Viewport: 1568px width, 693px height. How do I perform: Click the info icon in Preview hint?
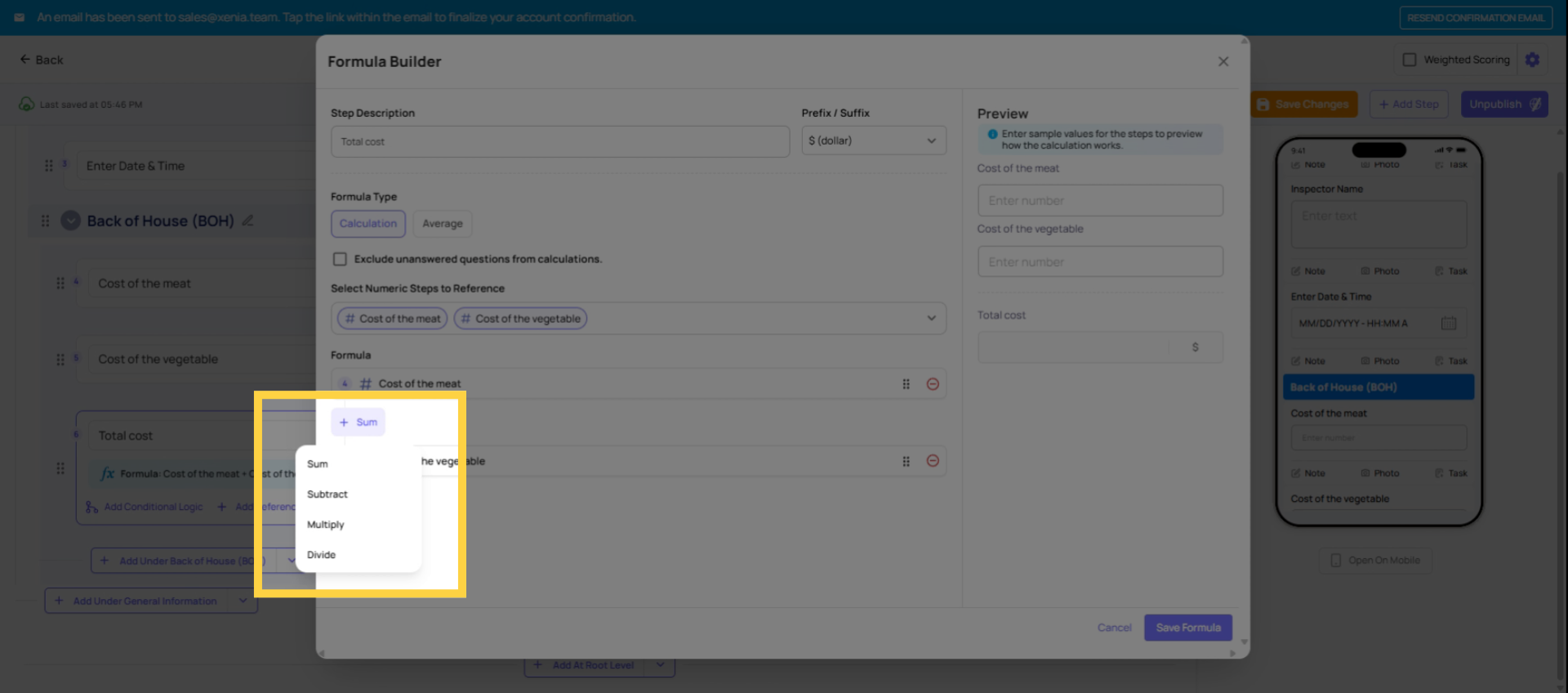(992, 134)
